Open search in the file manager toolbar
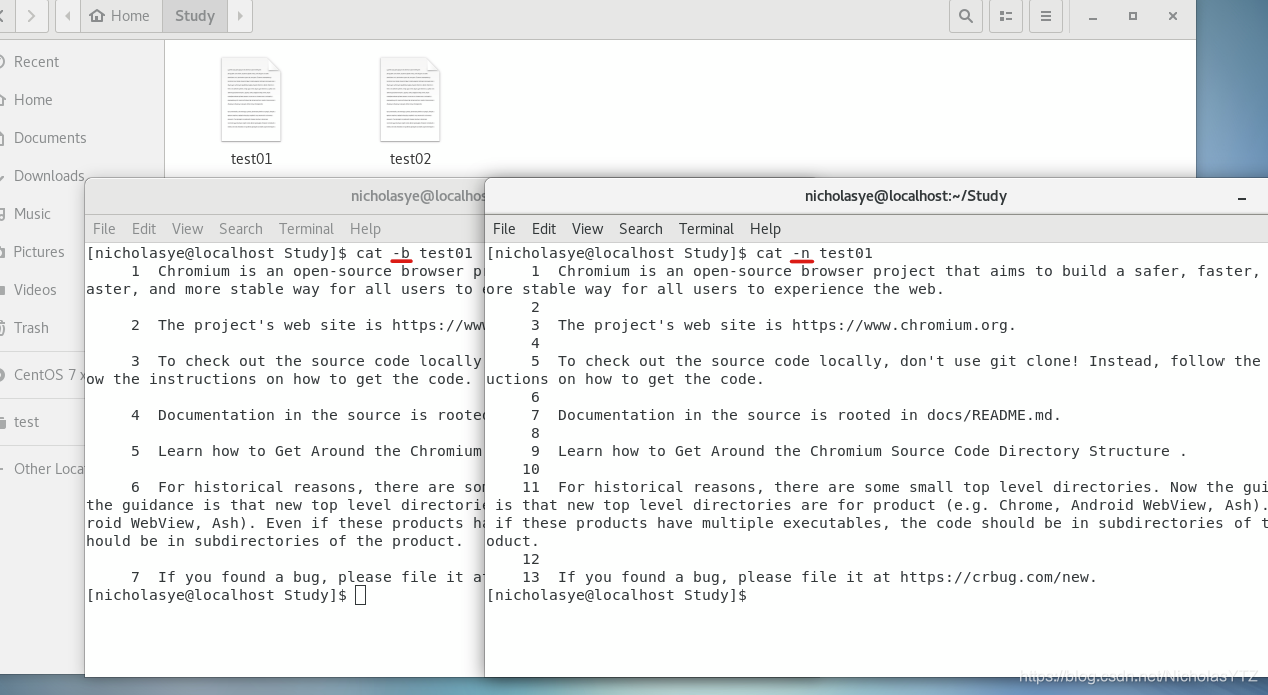The width and height of the screenshot is (1268, 695). (x=965, y=16)
